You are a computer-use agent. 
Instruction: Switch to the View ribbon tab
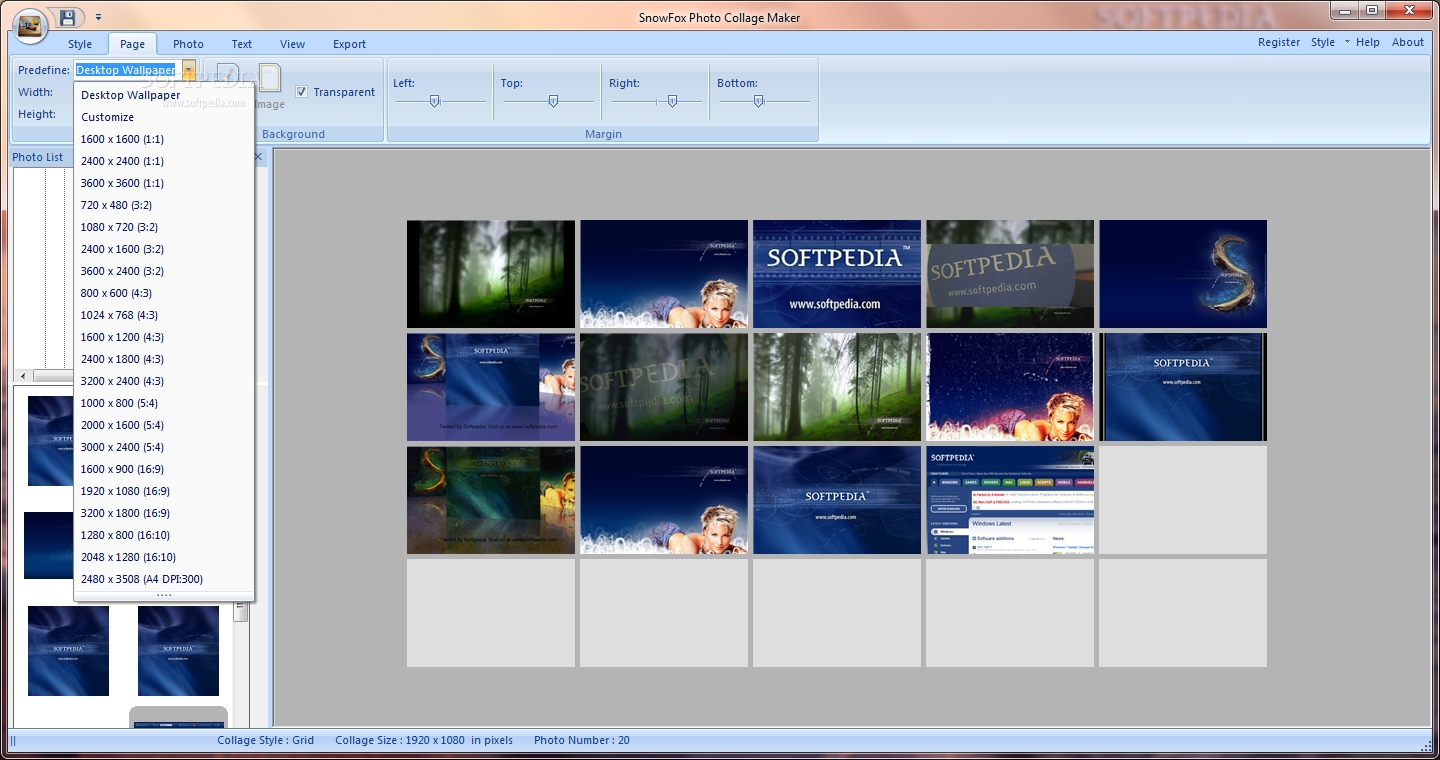[x=293, y=44]
